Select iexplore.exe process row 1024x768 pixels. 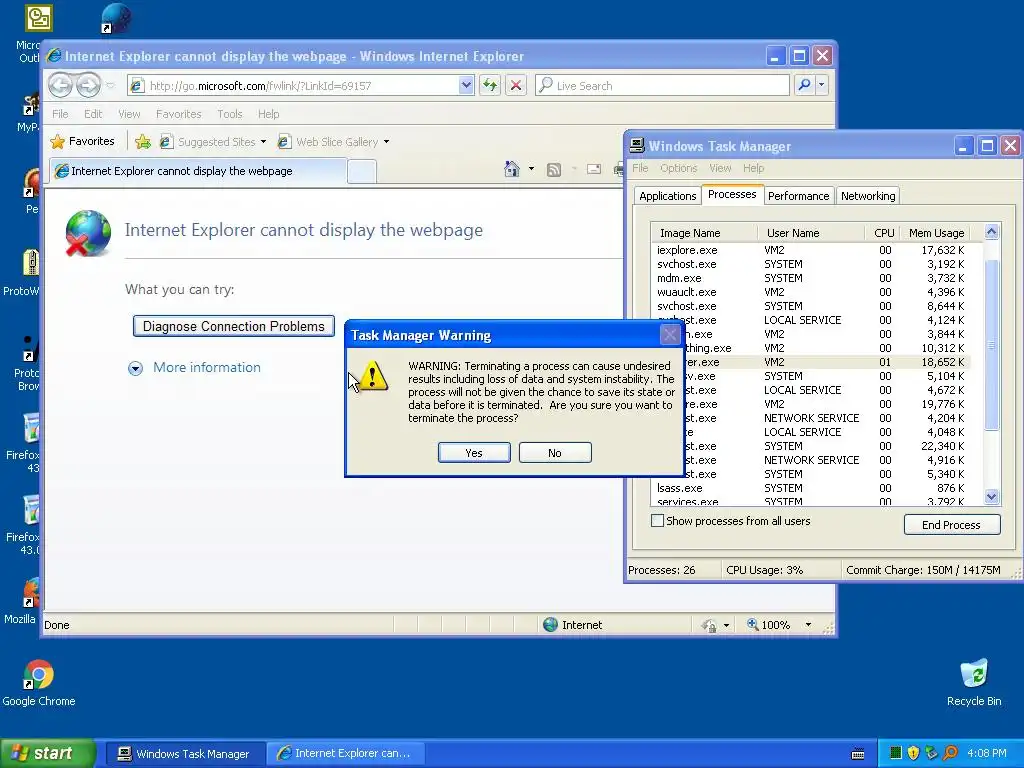pyautogui.click(x=810, y=250)
